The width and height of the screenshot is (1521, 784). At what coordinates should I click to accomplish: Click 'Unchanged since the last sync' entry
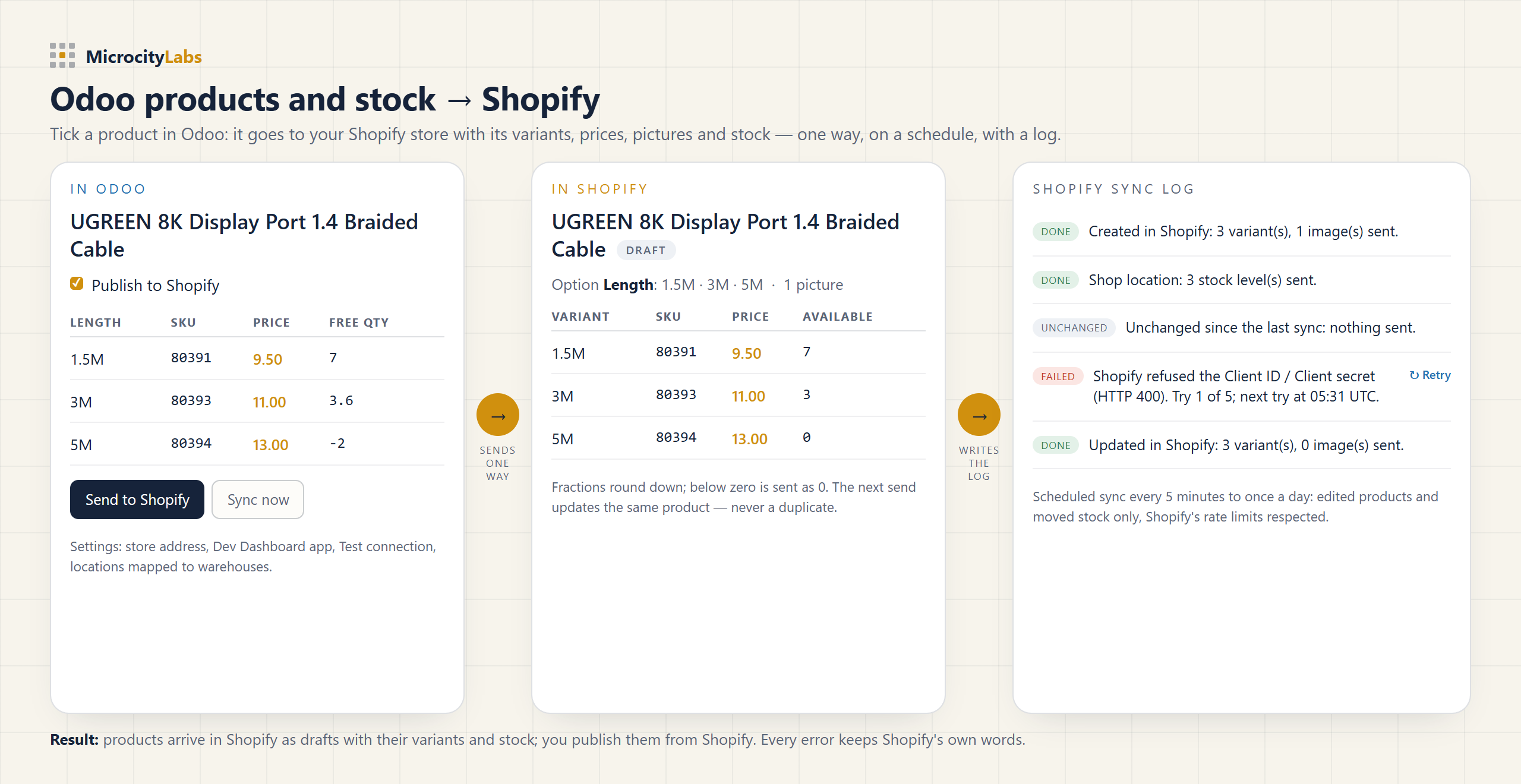tap(1270, 327)
